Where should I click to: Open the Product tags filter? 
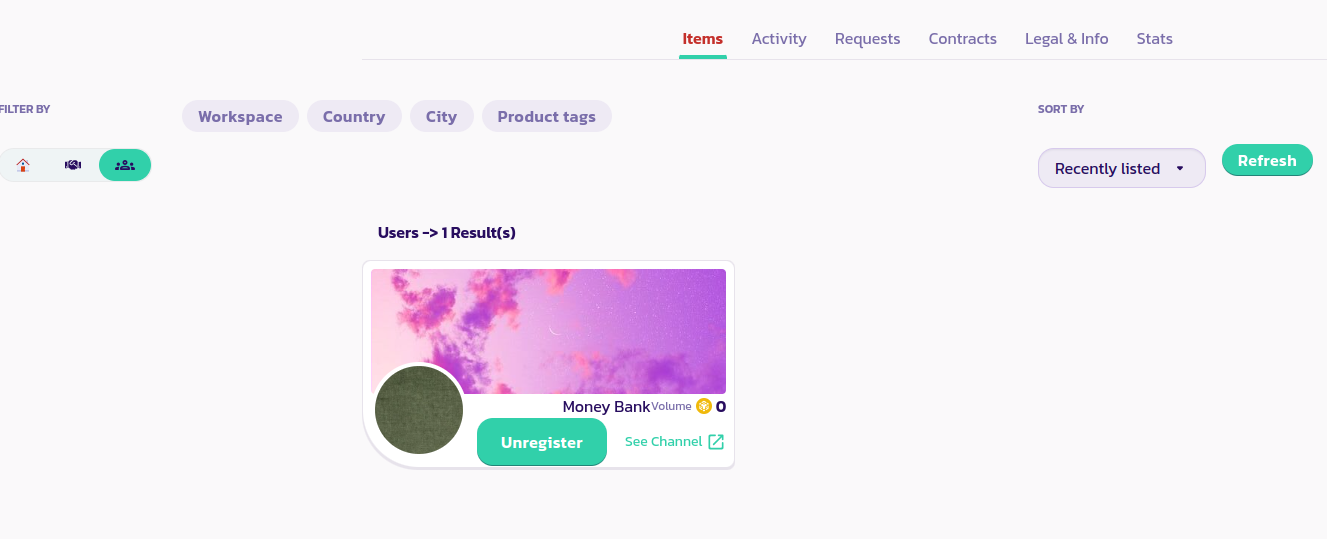(546, 116)
